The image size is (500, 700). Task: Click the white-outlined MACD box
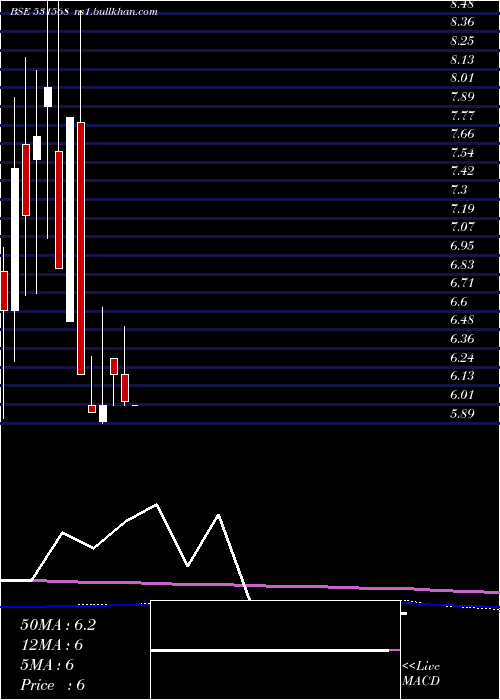[x=275, y=650]
